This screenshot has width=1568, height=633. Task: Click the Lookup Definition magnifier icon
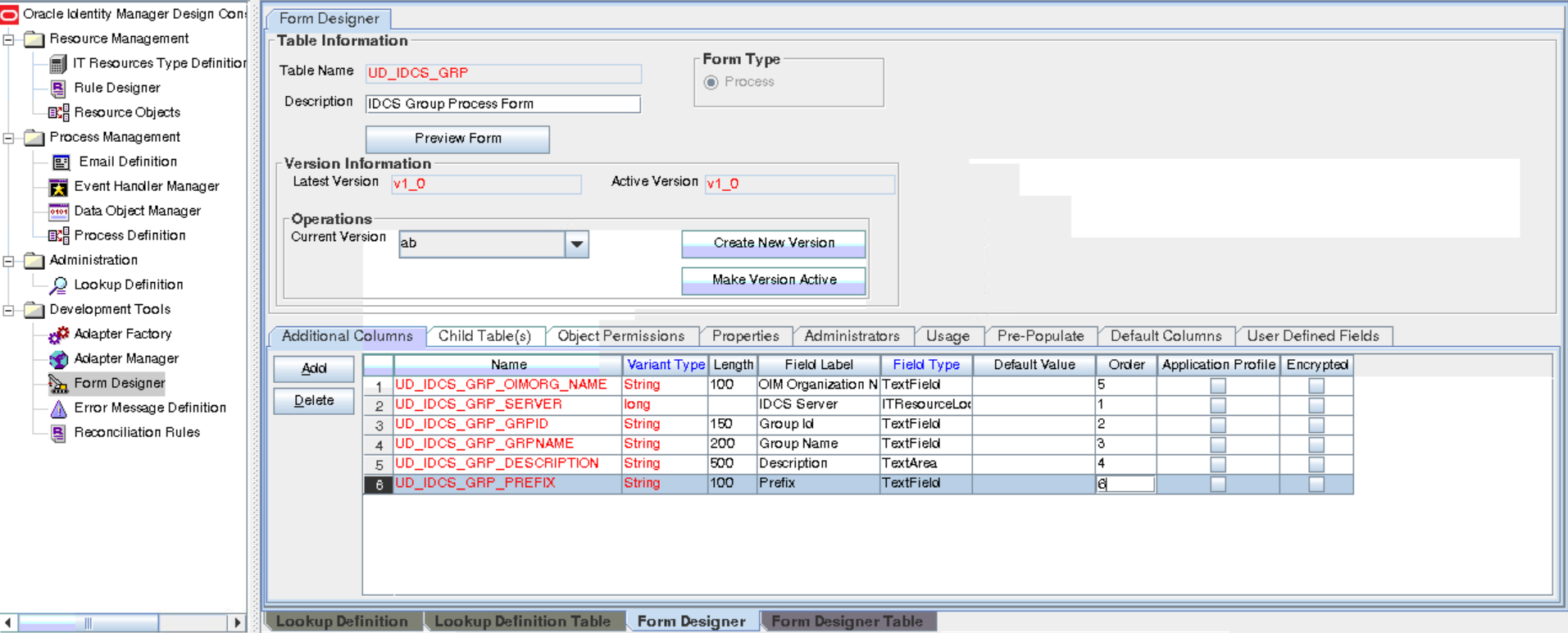(58, 285)
